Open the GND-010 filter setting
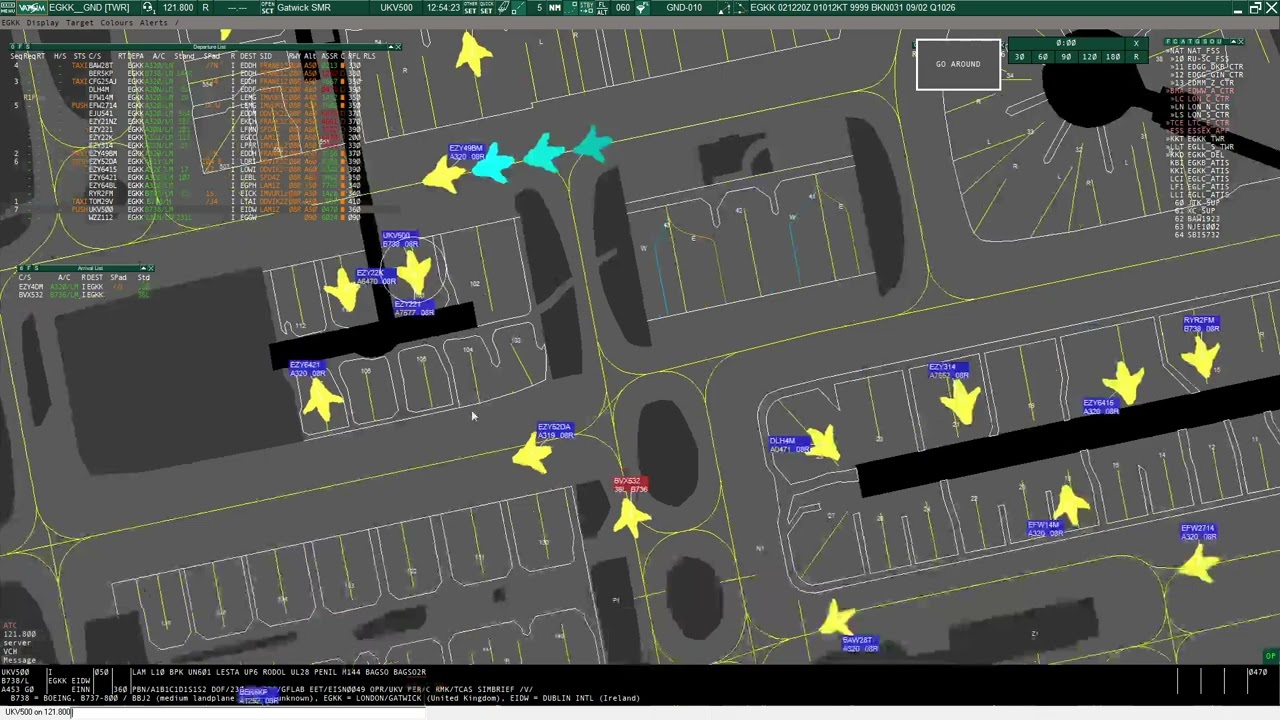Screen dimensions: 1280x720 684,8
